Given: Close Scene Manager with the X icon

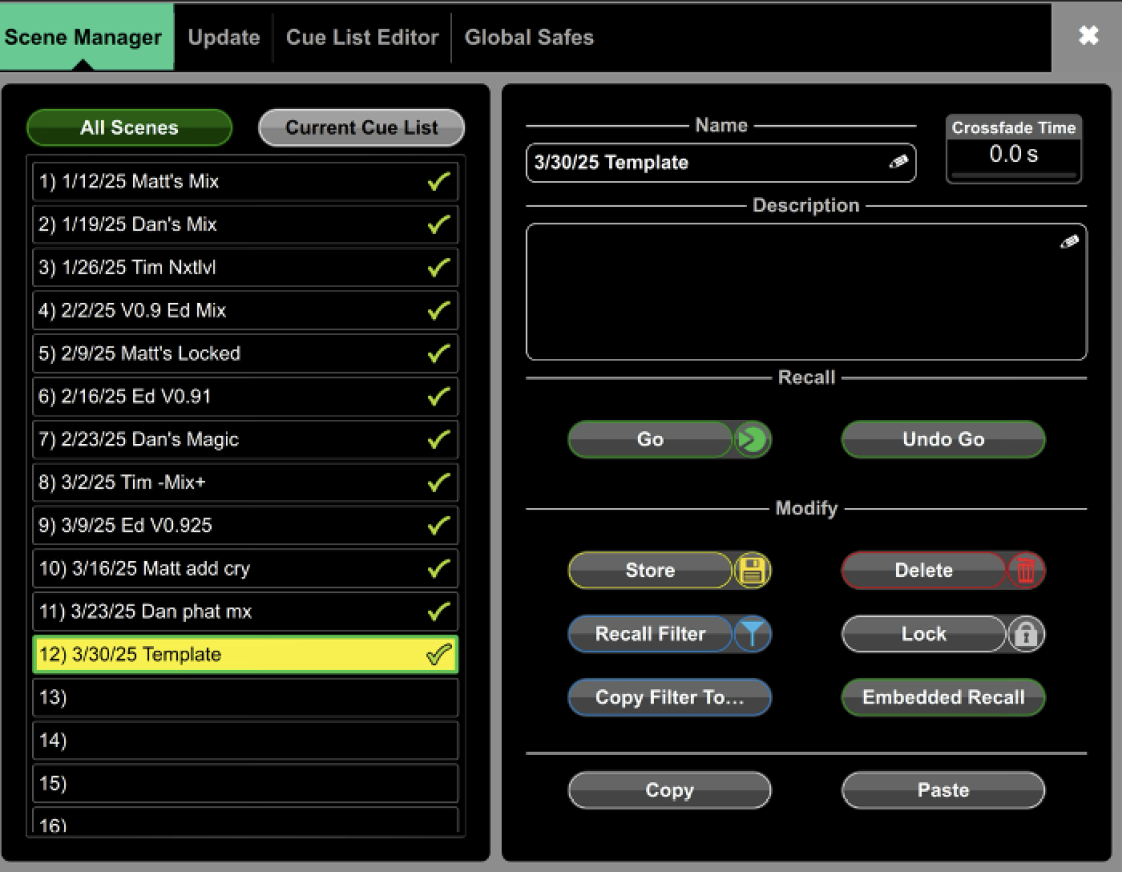Looking at the screenshot, I should [1088, 36].
